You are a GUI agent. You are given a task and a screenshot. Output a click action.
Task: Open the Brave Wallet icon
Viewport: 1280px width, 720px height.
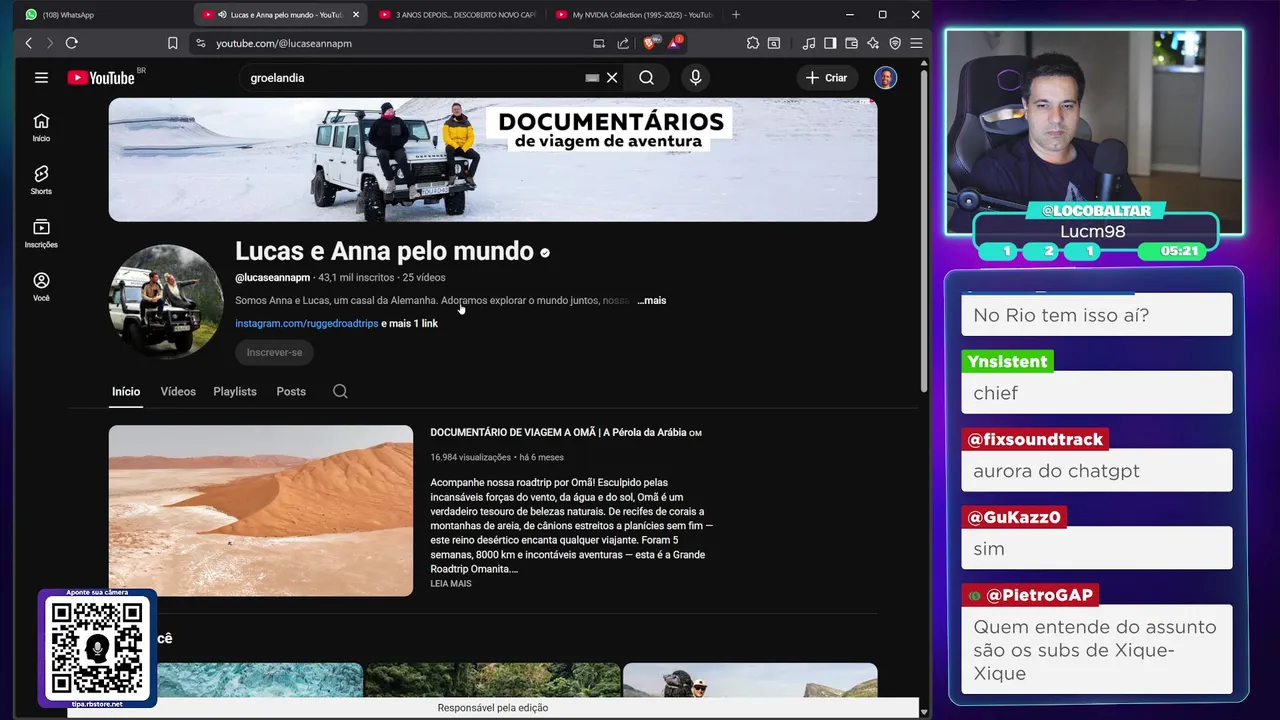pyautogui.click(x=852, y=43)
